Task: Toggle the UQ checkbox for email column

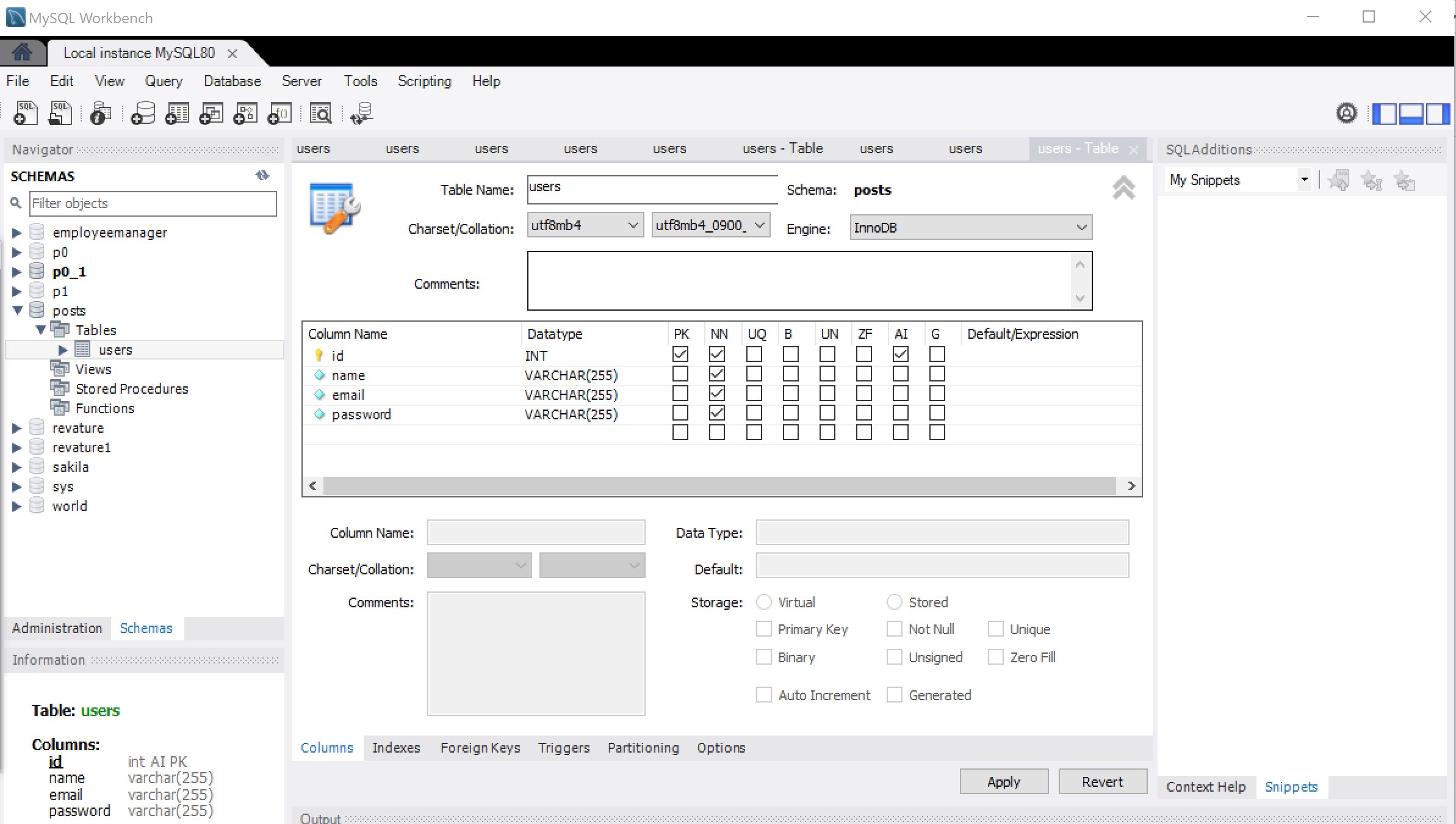Action: pyautogui.click(x=754, y=394)
